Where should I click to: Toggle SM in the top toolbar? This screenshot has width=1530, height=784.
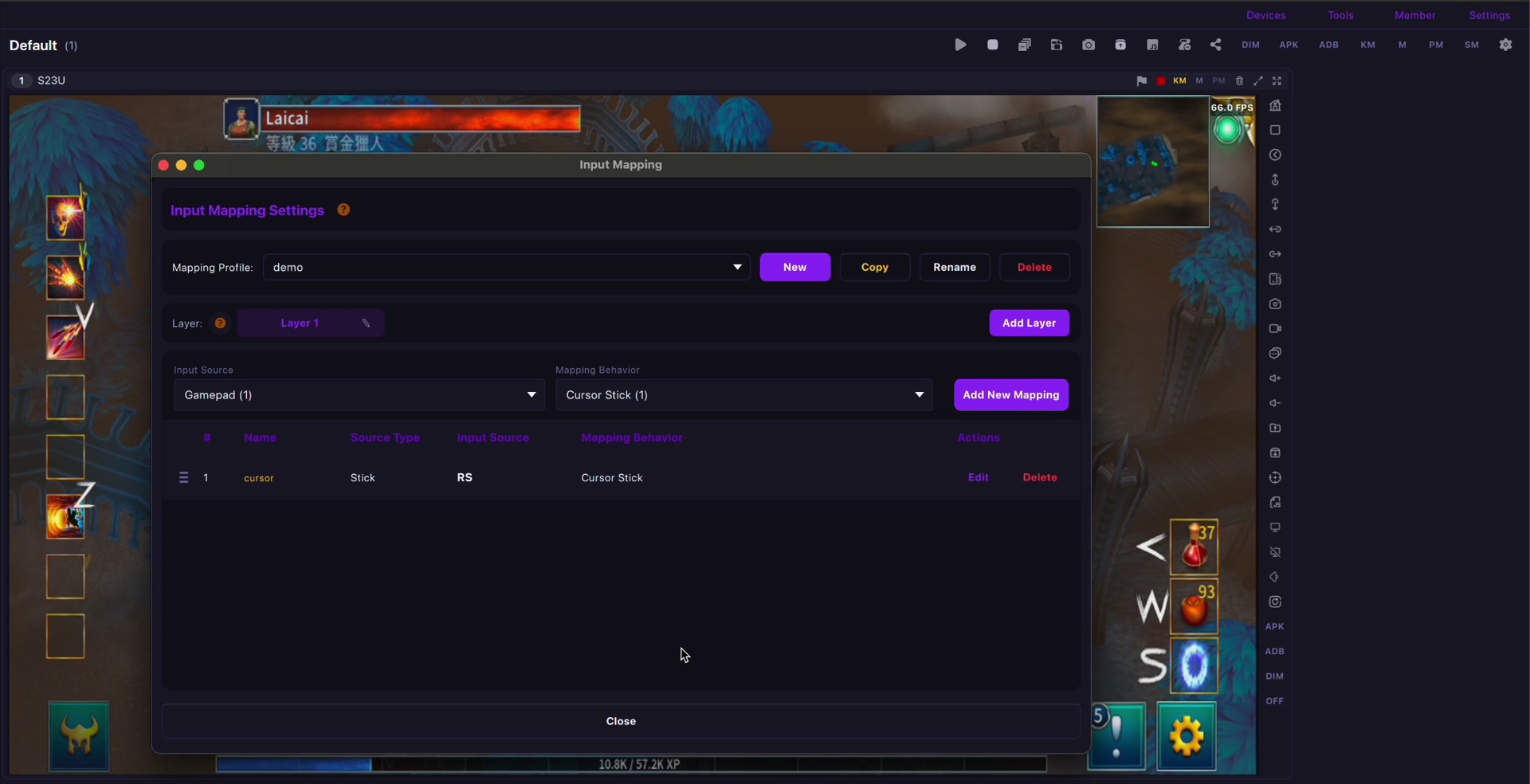pyautogui.click(x=1472, y=45)
